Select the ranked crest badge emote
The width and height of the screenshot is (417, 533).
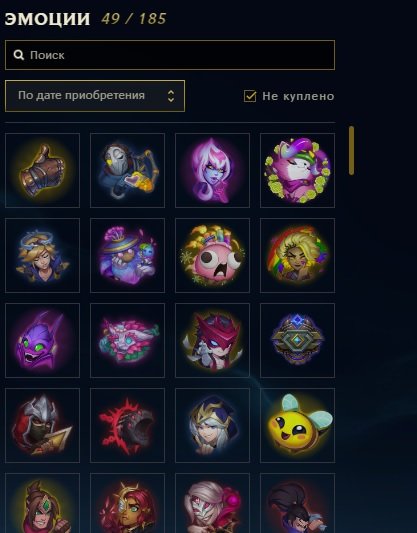click(297, 340)
